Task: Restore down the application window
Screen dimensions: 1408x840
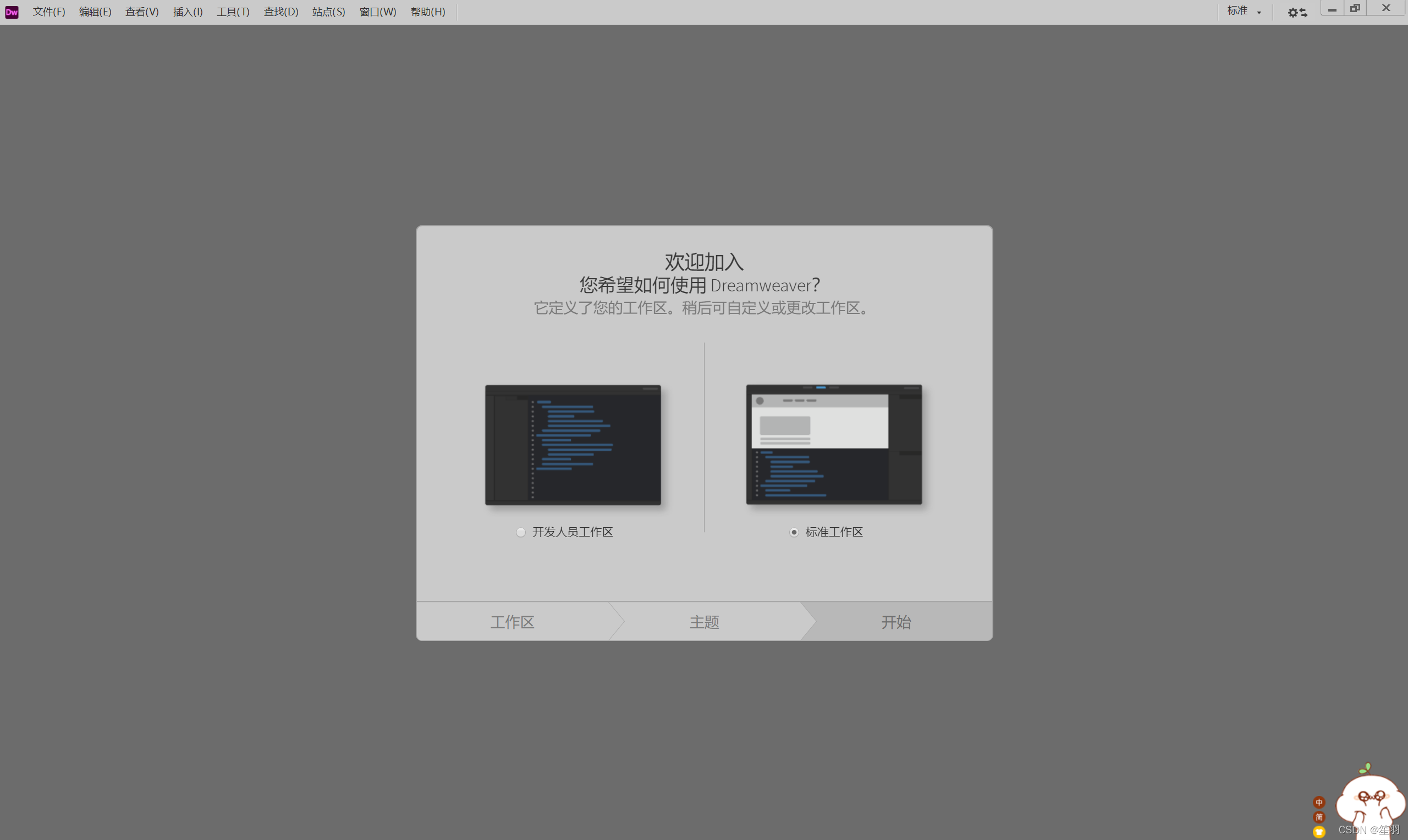Action: tap(1355, 8)
